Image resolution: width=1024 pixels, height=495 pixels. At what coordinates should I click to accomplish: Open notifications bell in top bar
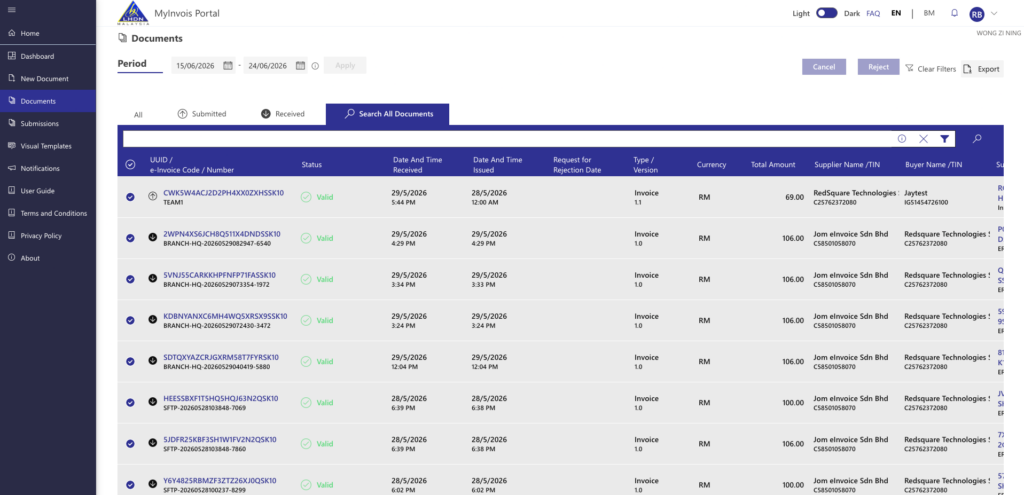954,13
